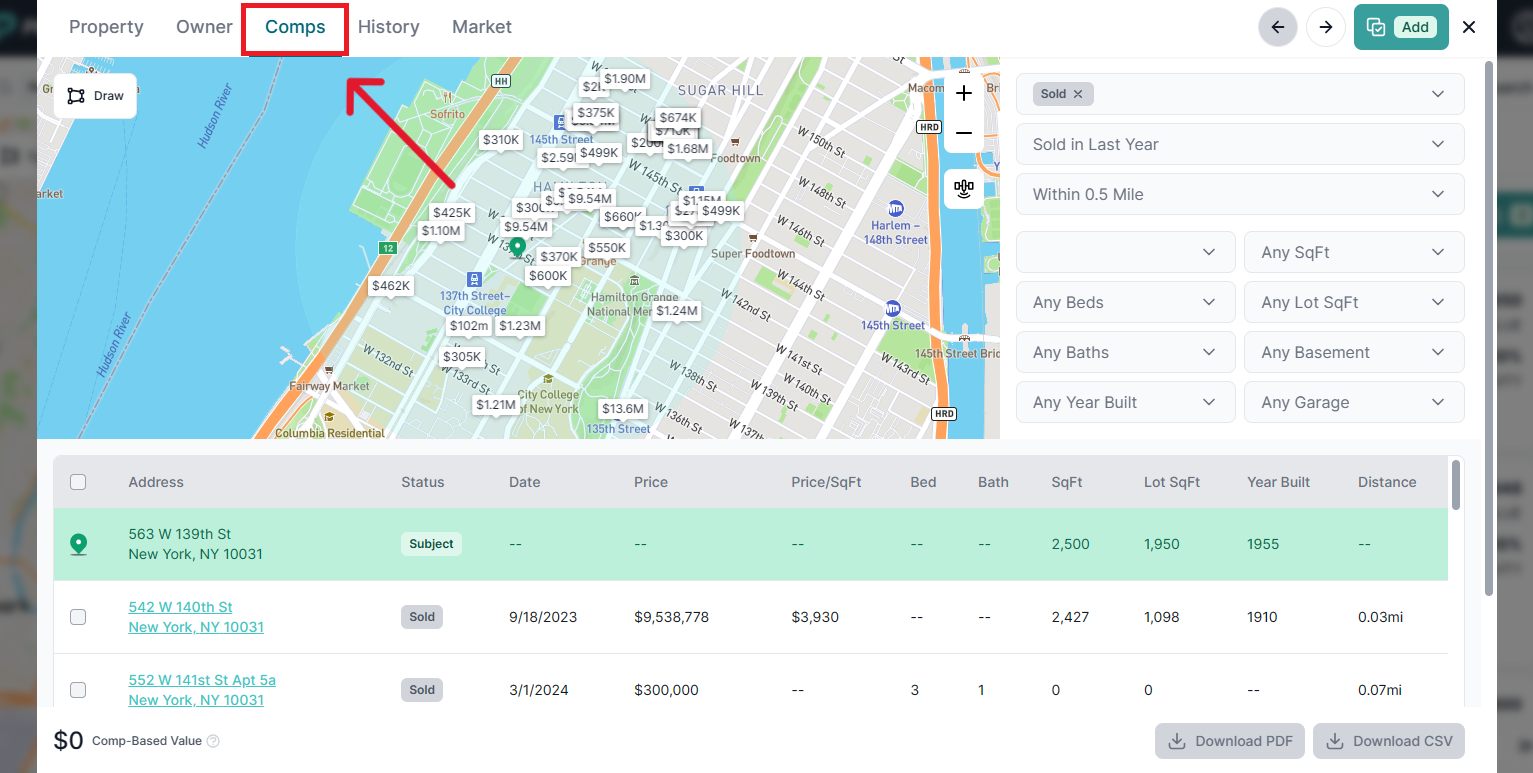Remove the Sold filter tag

point(1078,94)
